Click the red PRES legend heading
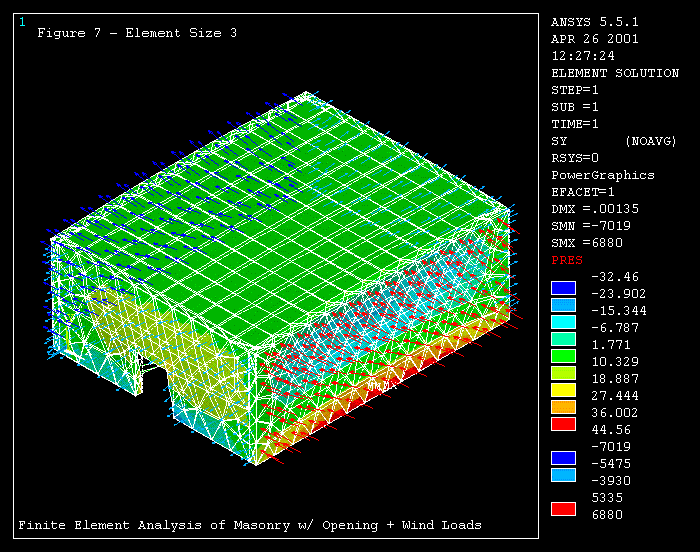700x552 pixels. coord(567,260)
